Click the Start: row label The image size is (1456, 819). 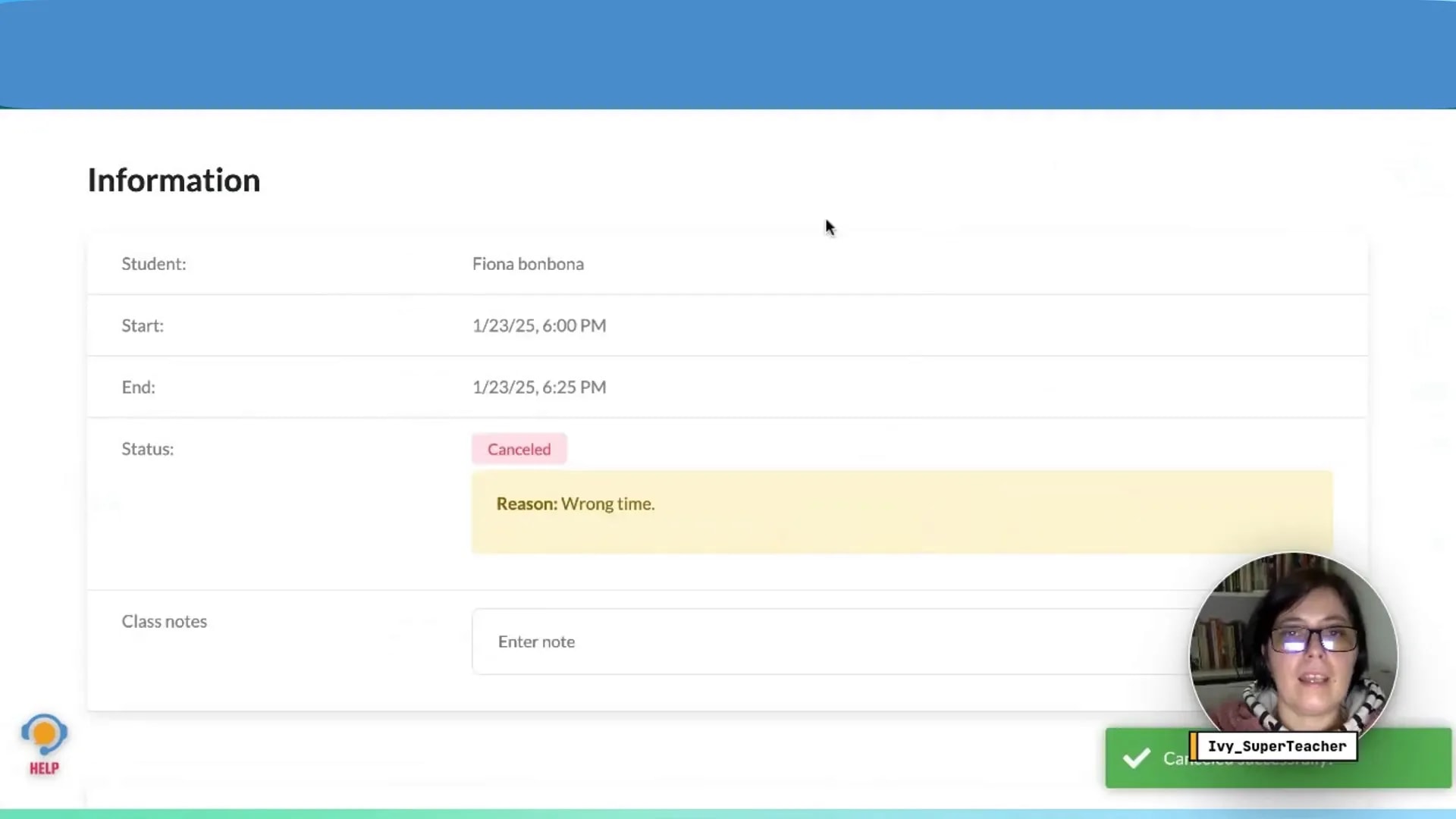coord(142,325)
